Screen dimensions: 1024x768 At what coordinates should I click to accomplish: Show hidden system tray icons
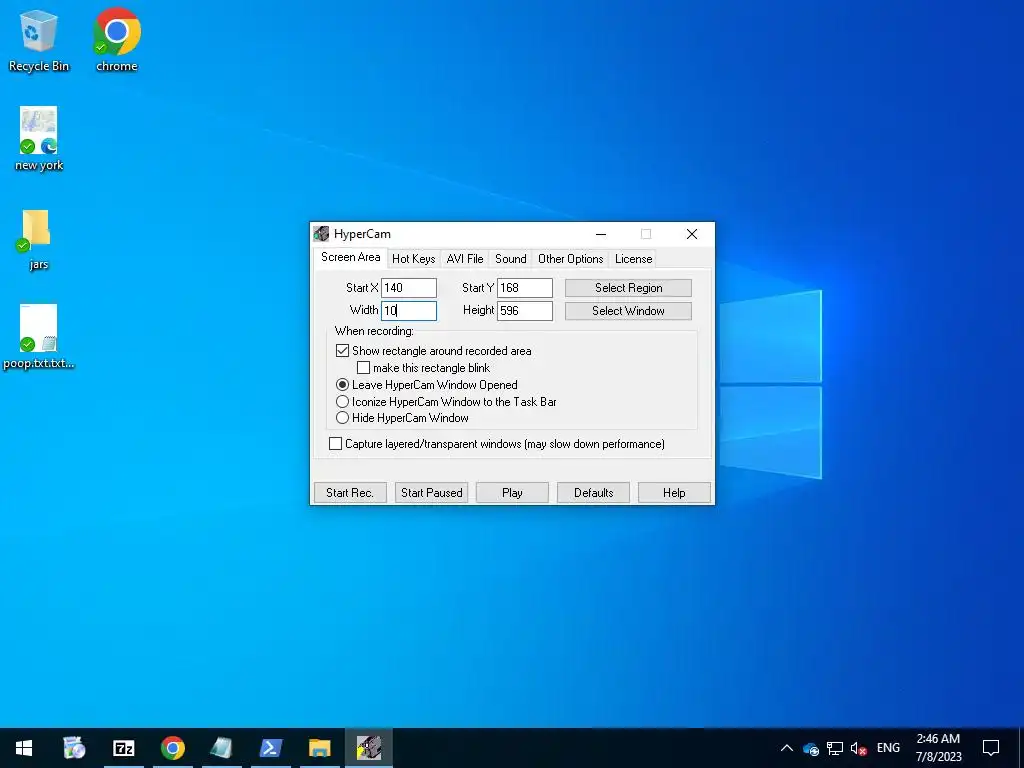click(787, 748)
